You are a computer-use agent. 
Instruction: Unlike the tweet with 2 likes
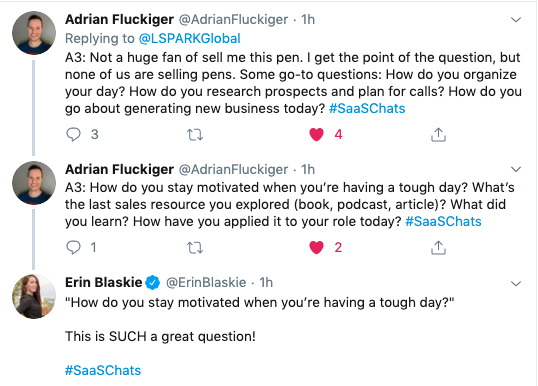click(x=316, y=247)
